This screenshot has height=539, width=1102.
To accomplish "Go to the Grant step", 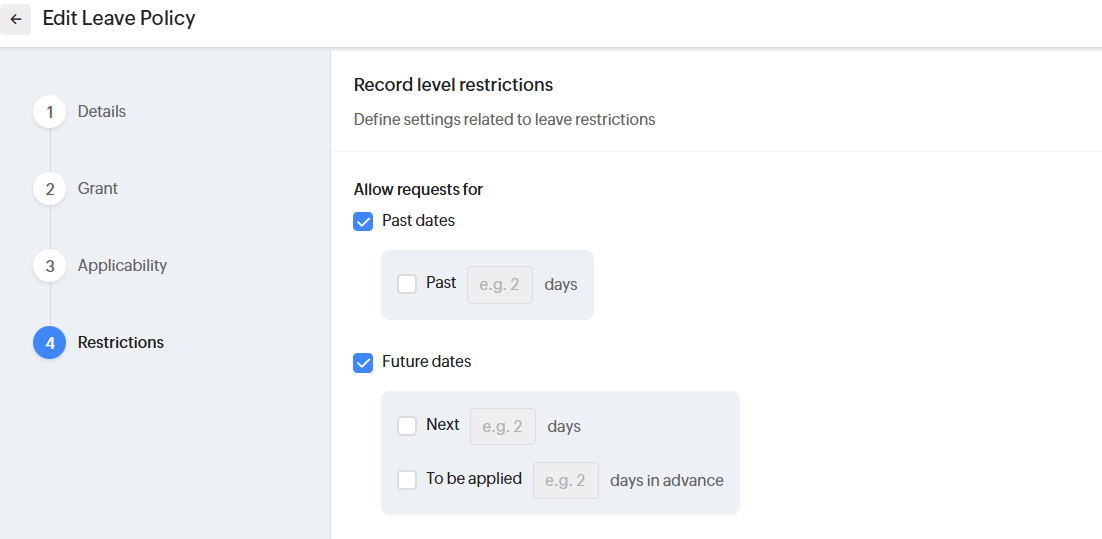I will (x=98, y=189).
